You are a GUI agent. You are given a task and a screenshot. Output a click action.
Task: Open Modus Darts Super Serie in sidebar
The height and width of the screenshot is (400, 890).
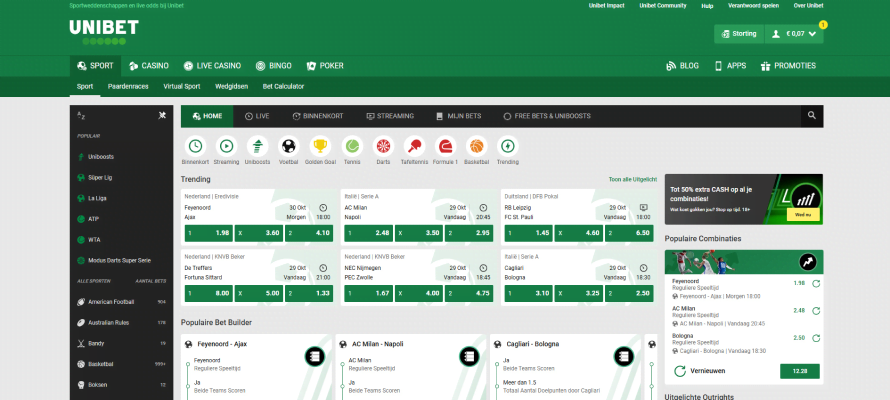(121, 260)
